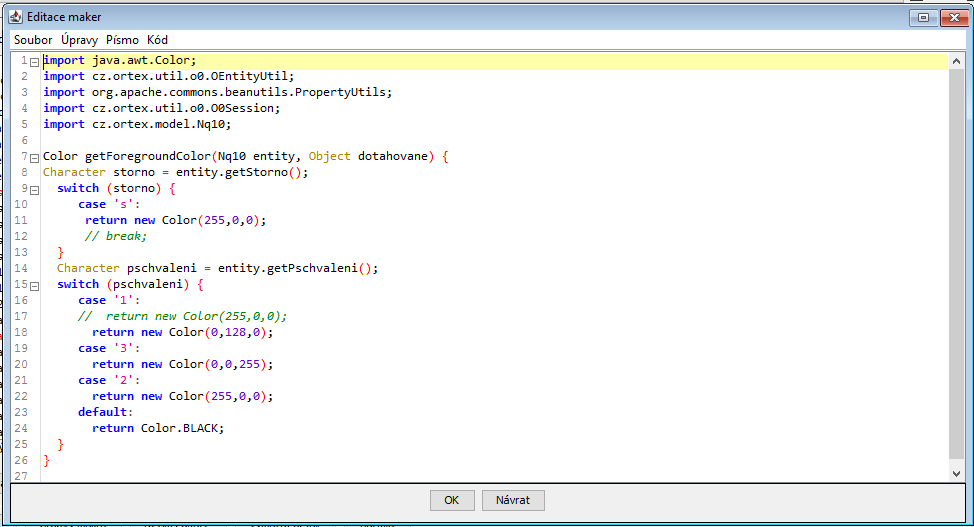Open the Písmo menu

pos(123,40)
